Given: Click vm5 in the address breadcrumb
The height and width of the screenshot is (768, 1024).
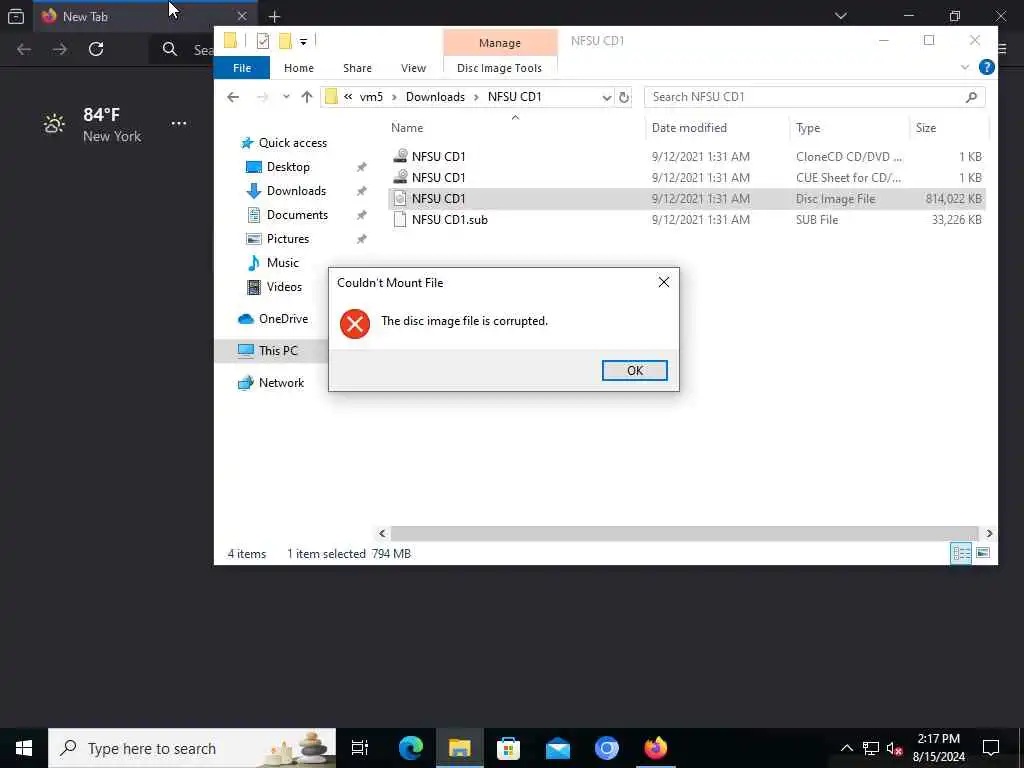Looking at the screenshot, I should click(x=371, y=97).
